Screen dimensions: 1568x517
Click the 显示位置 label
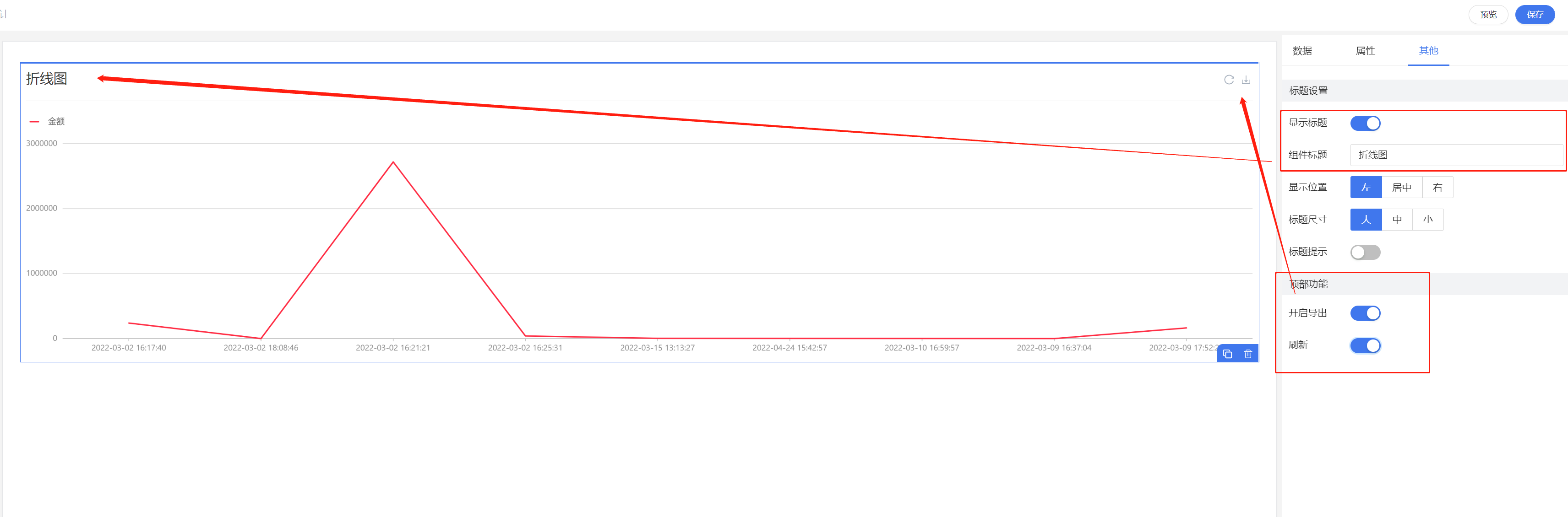(1307, 187)
